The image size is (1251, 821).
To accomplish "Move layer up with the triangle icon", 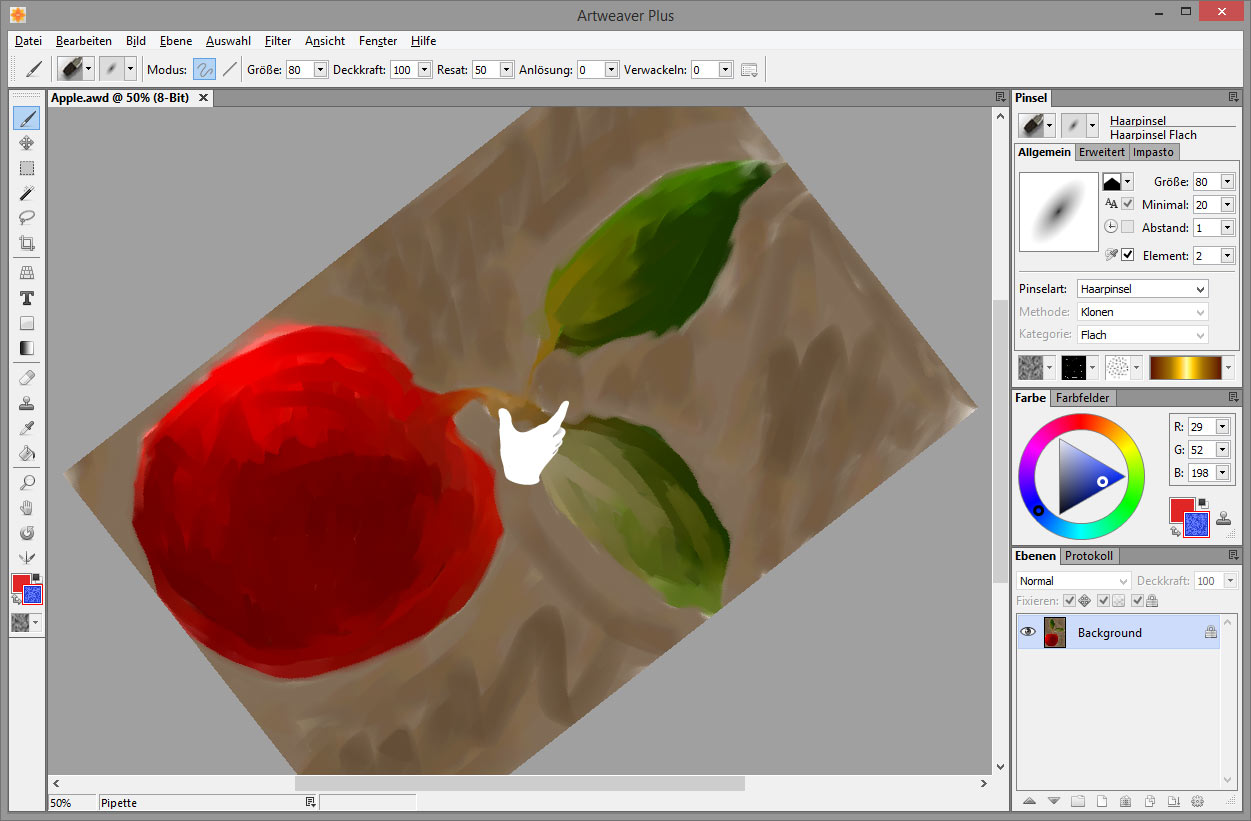I will click(1029, 801).
